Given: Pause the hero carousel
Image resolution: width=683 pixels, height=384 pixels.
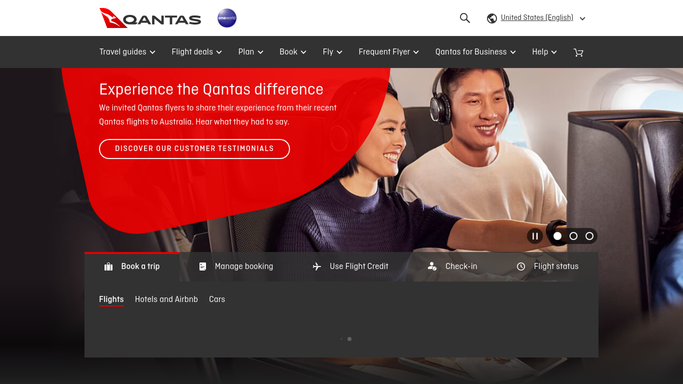Looking at the screenshot, I should (535, 236).
